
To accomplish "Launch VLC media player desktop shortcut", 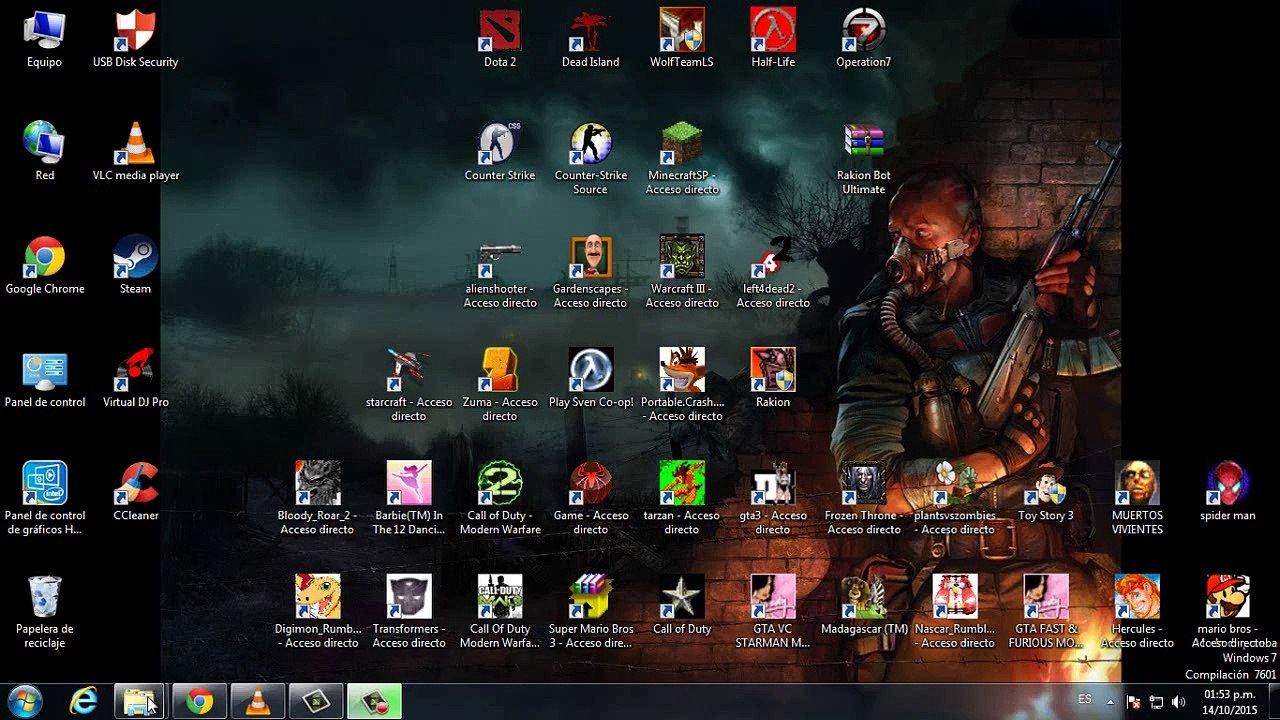I will [136, 152].
